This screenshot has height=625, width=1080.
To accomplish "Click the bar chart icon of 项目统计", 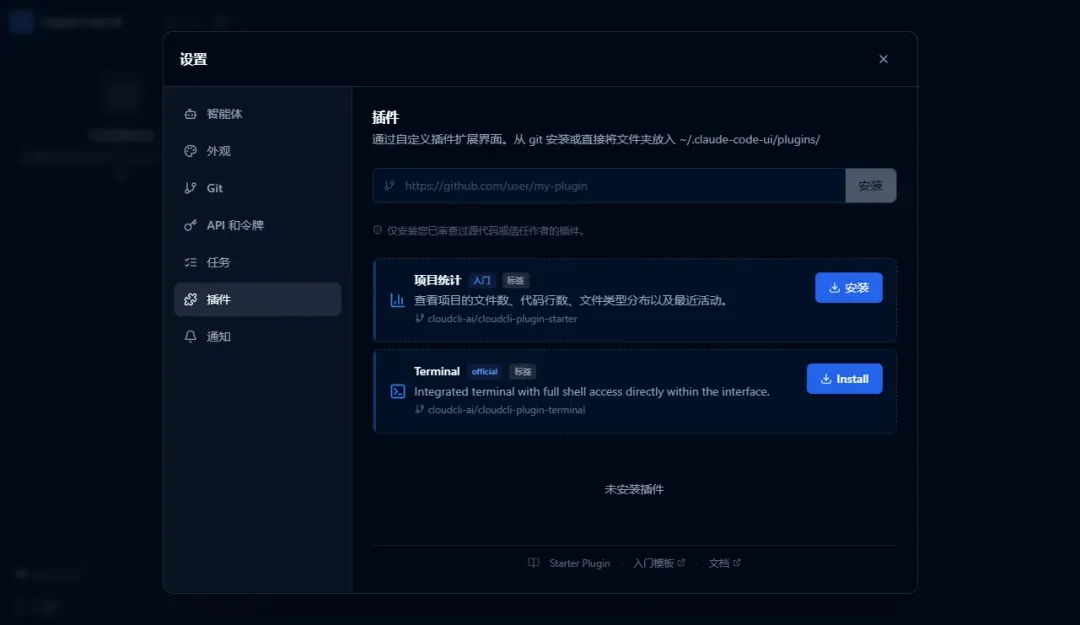I will (x=397, y=300).
